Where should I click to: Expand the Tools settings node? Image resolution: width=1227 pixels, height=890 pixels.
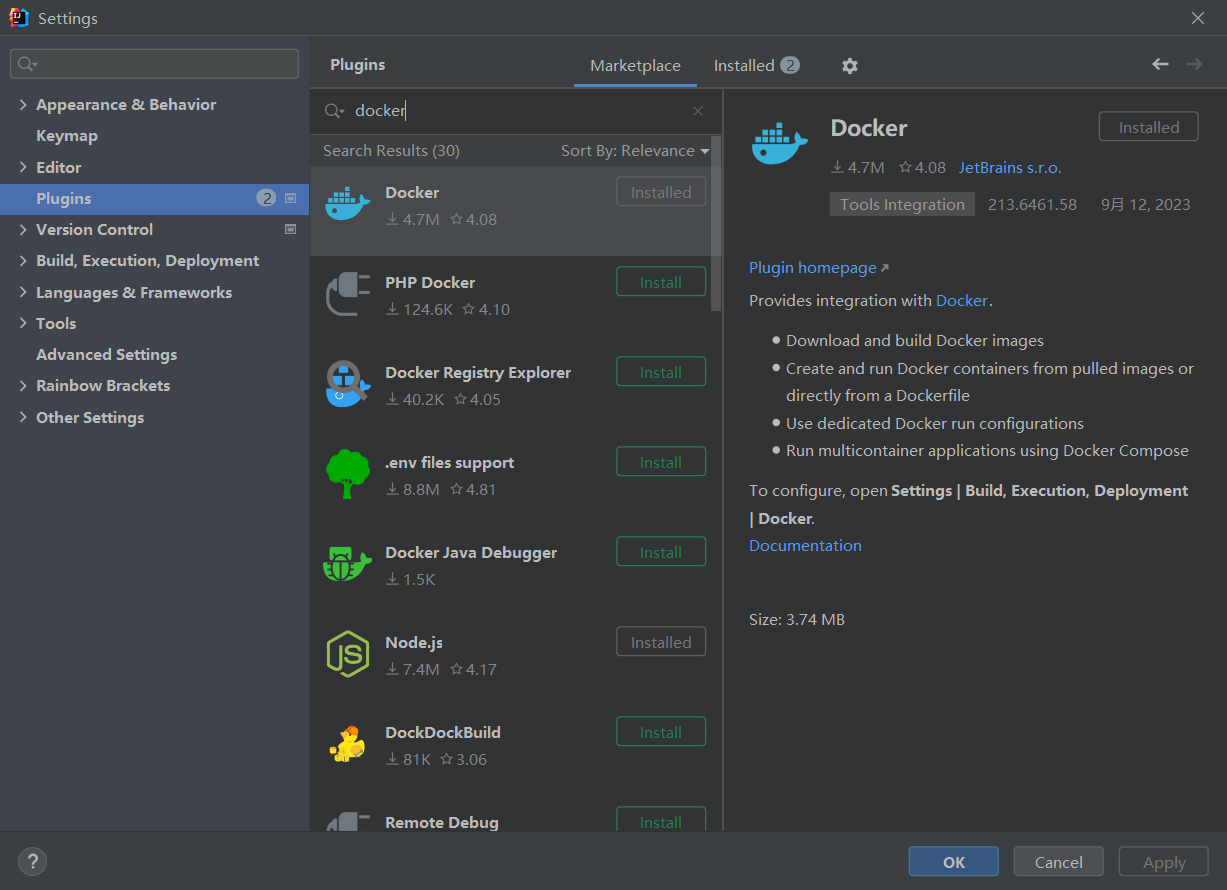click(23, 323)
